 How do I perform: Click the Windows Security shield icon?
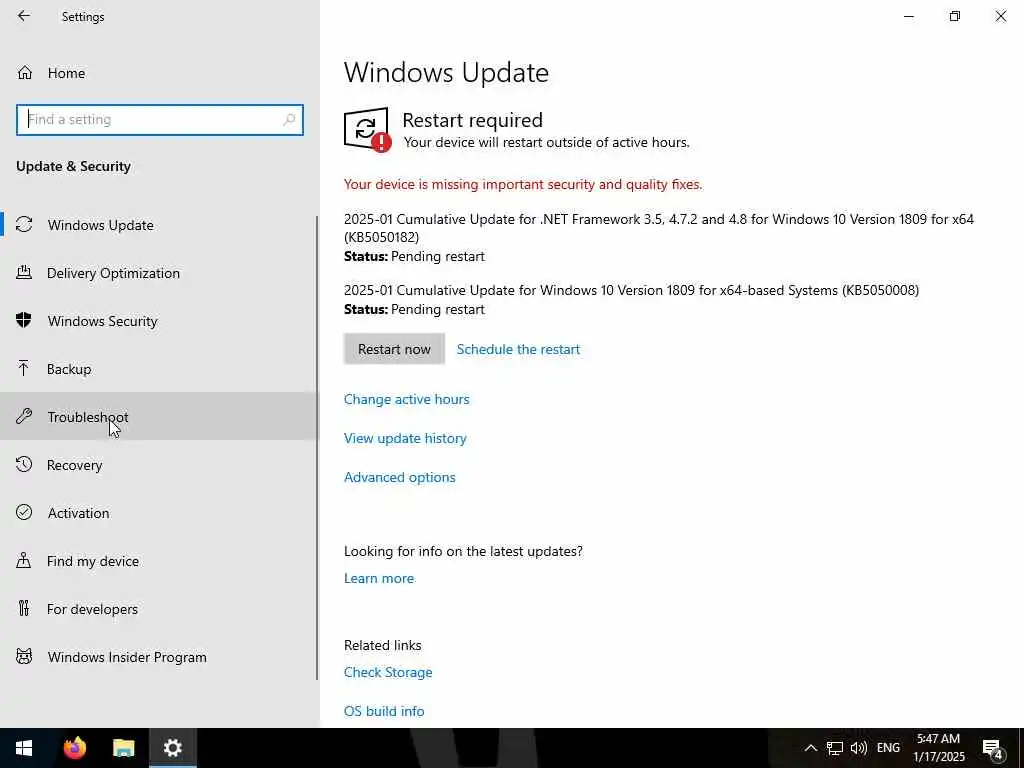pos(24,321)
